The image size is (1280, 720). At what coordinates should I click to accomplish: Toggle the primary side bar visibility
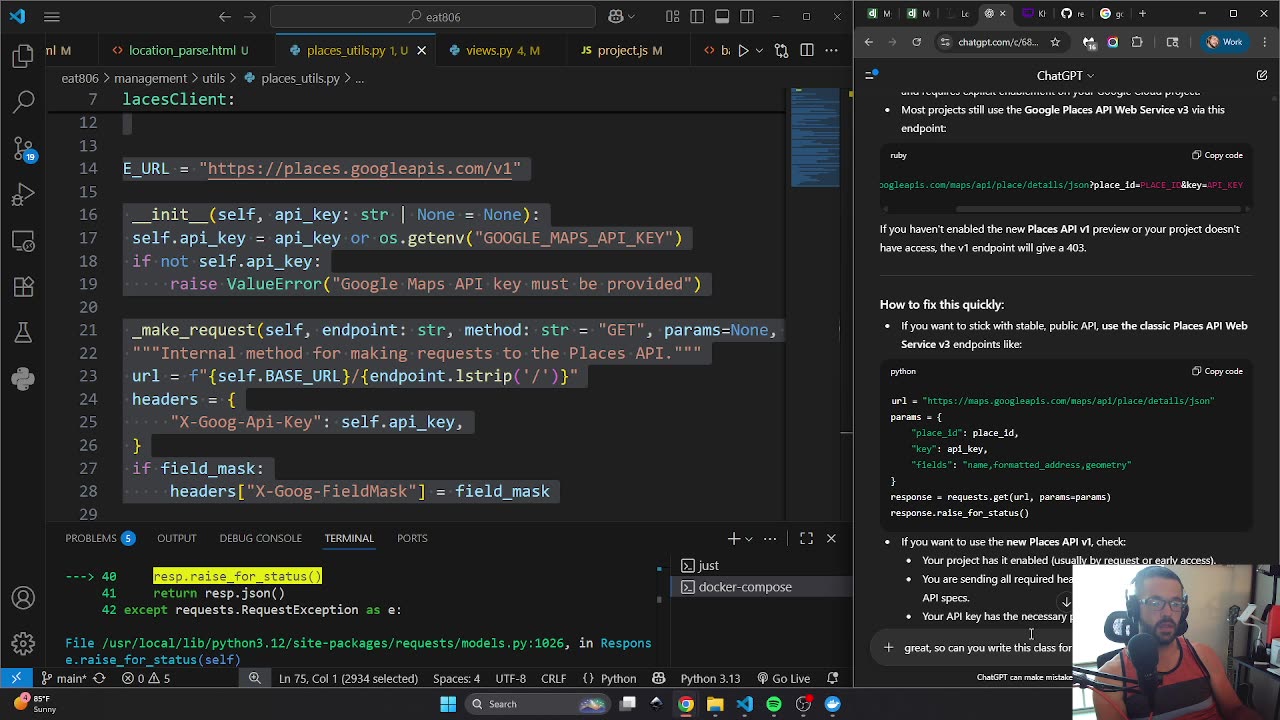697,16
